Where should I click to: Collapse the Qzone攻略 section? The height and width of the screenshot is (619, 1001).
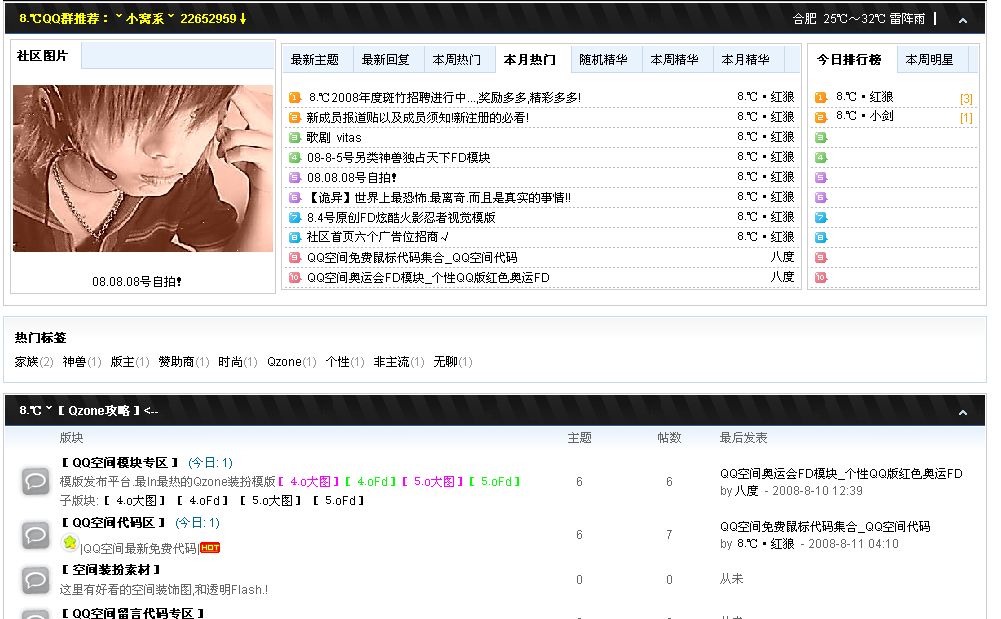coord(962,411)
